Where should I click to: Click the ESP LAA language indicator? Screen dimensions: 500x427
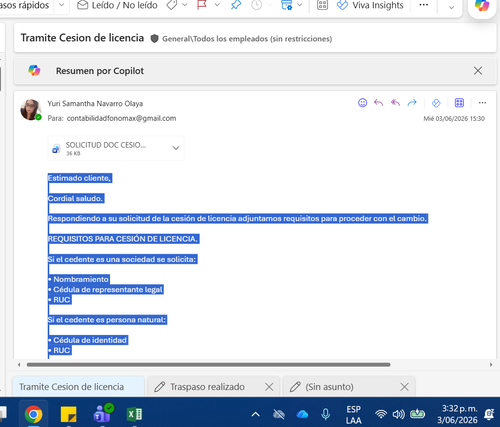click(353, 414)
